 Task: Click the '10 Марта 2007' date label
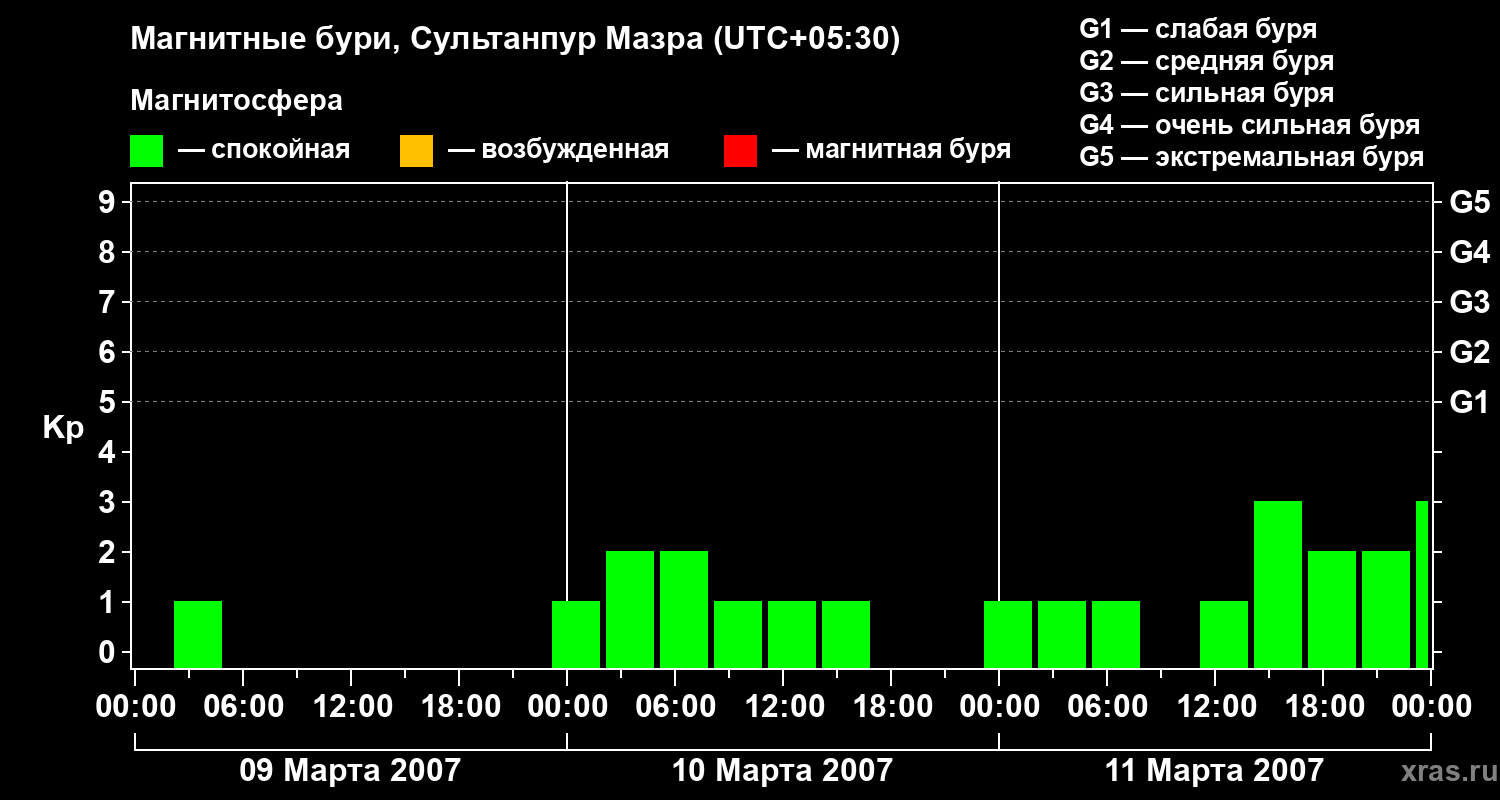point(782,771)
